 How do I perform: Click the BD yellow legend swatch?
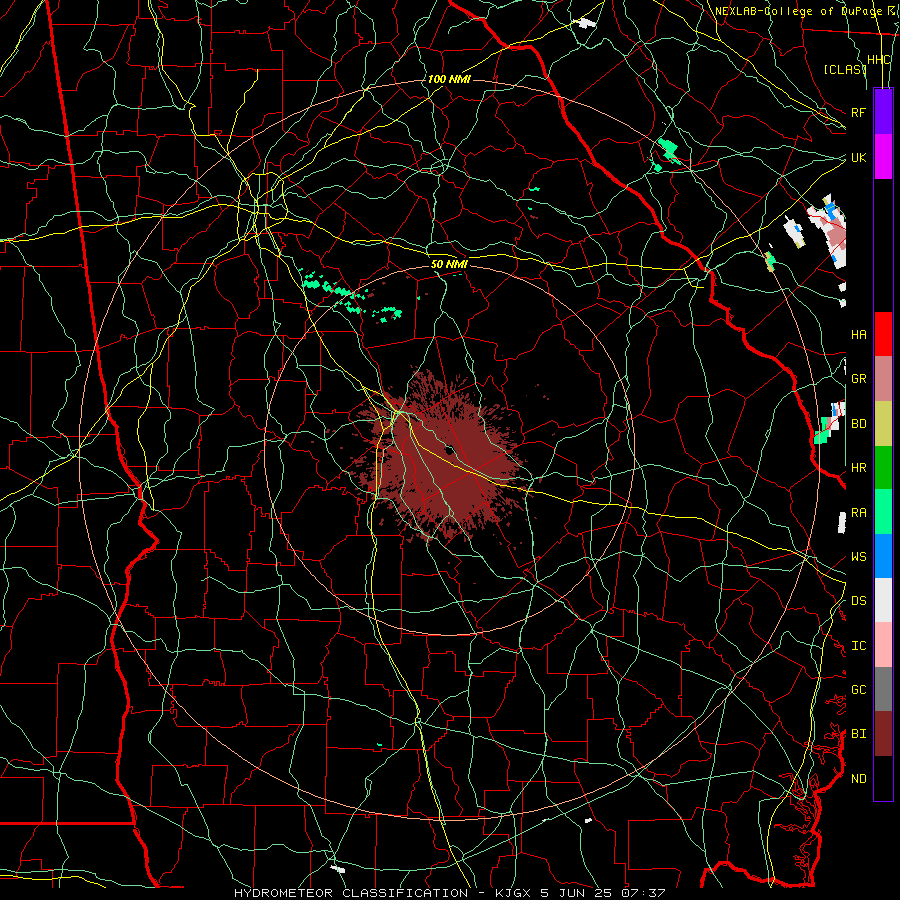883,424
